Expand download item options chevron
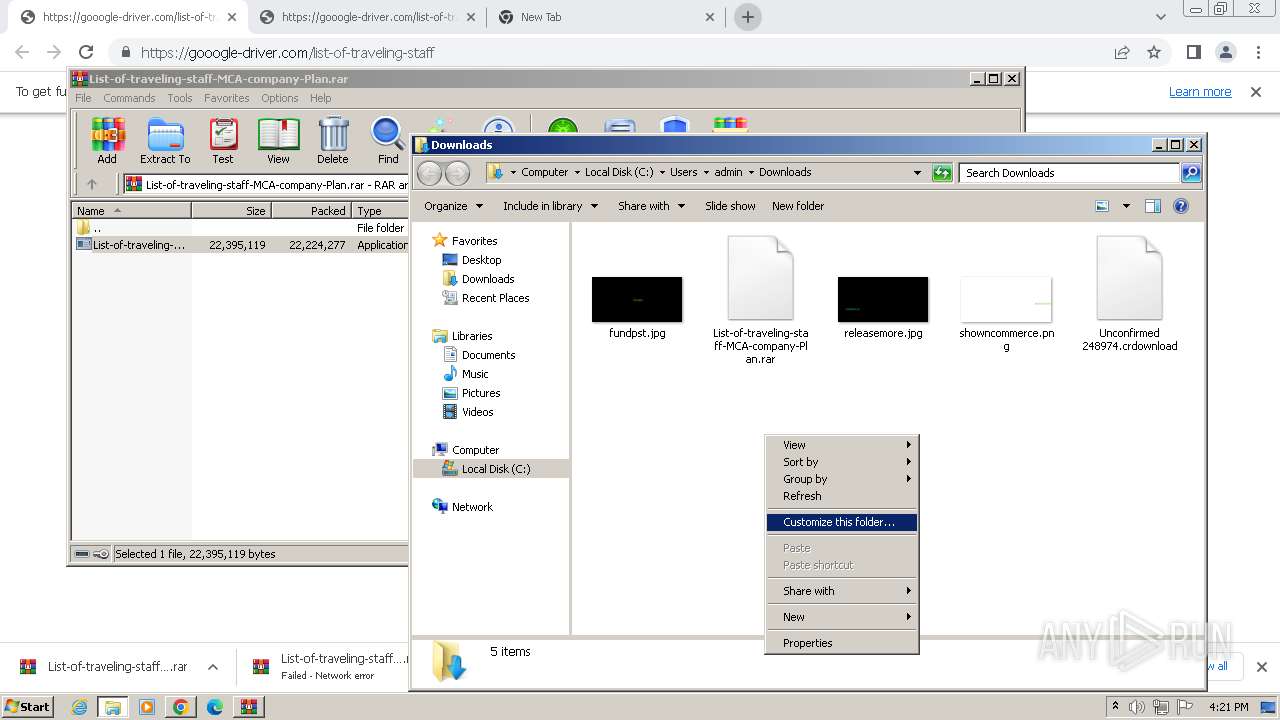The height and width of the screenshot is (720, 1280). [212, 667]
